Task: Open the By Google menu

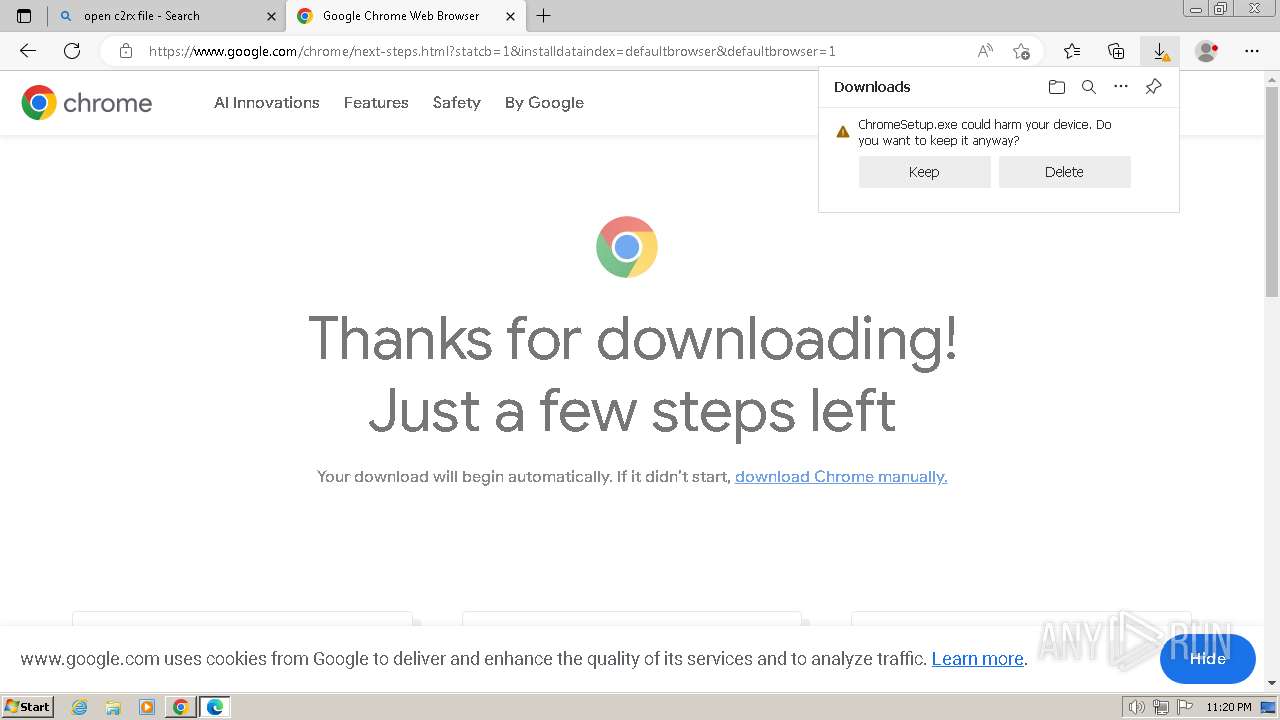Action: pos(544,102)
